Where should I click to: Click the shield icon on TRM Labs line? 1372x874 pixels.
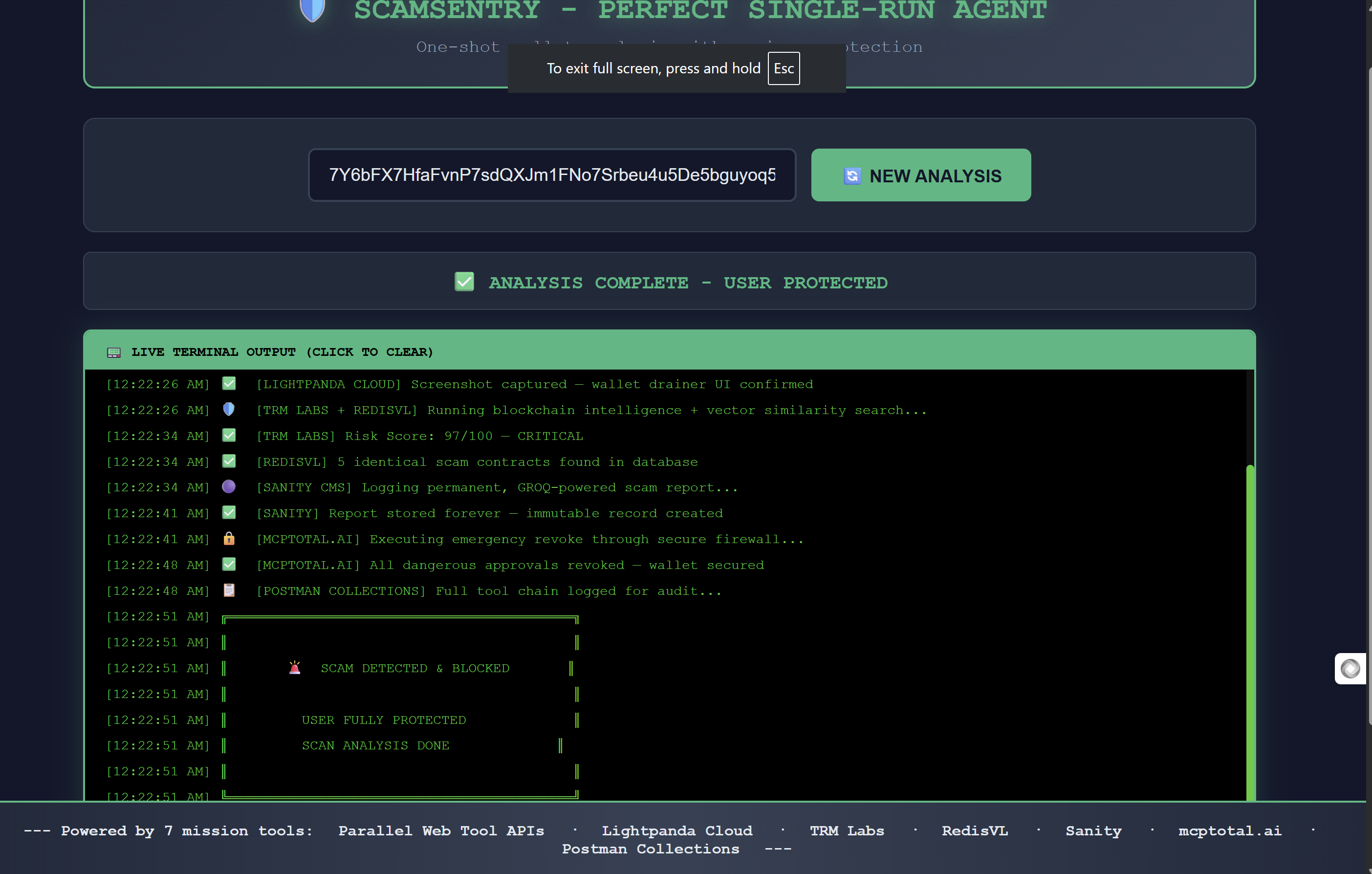point(228,409)
